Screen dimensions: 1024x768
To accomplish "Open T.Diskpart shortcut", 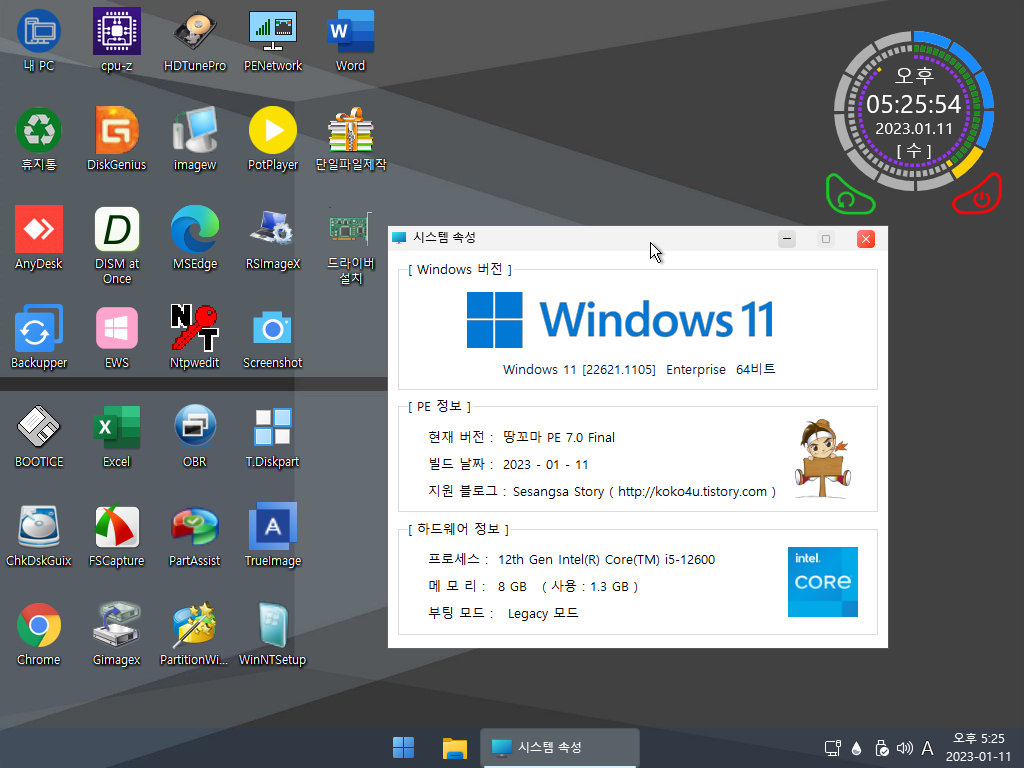I will [273, 436].
